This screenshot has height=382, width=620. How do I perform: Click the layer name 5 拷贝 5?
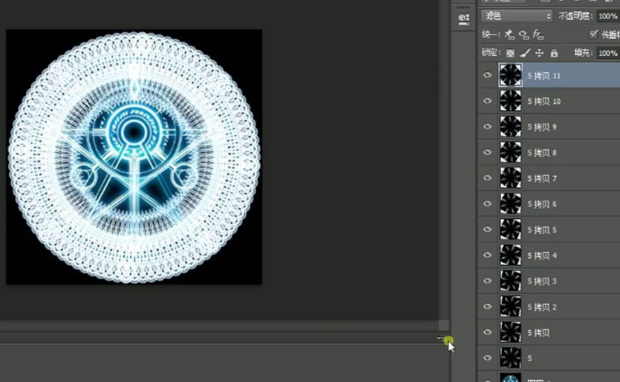pos(542,230)
